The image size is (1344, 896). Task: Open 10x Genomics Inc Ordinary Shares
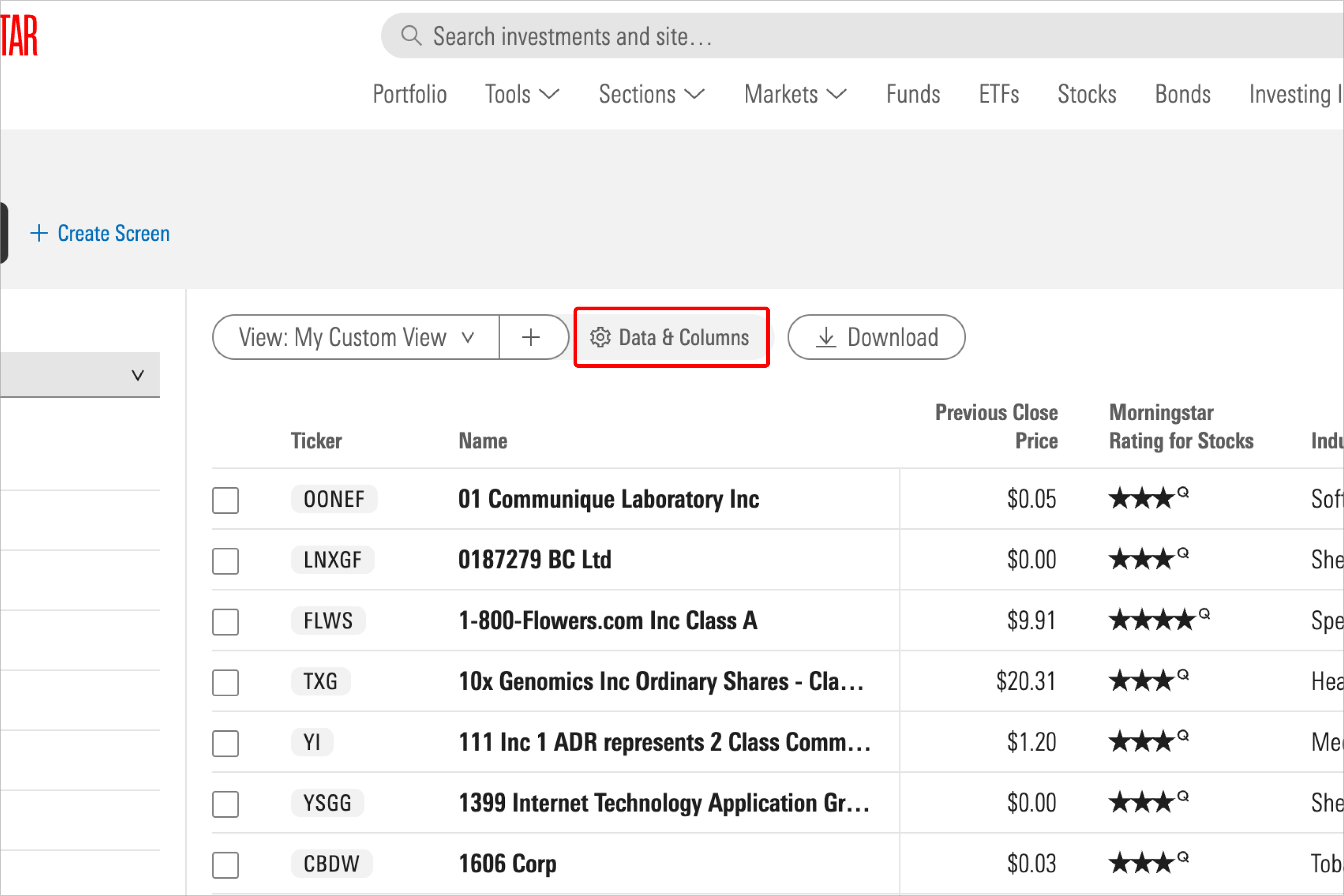pyautogui.click(x=661, y=681)
